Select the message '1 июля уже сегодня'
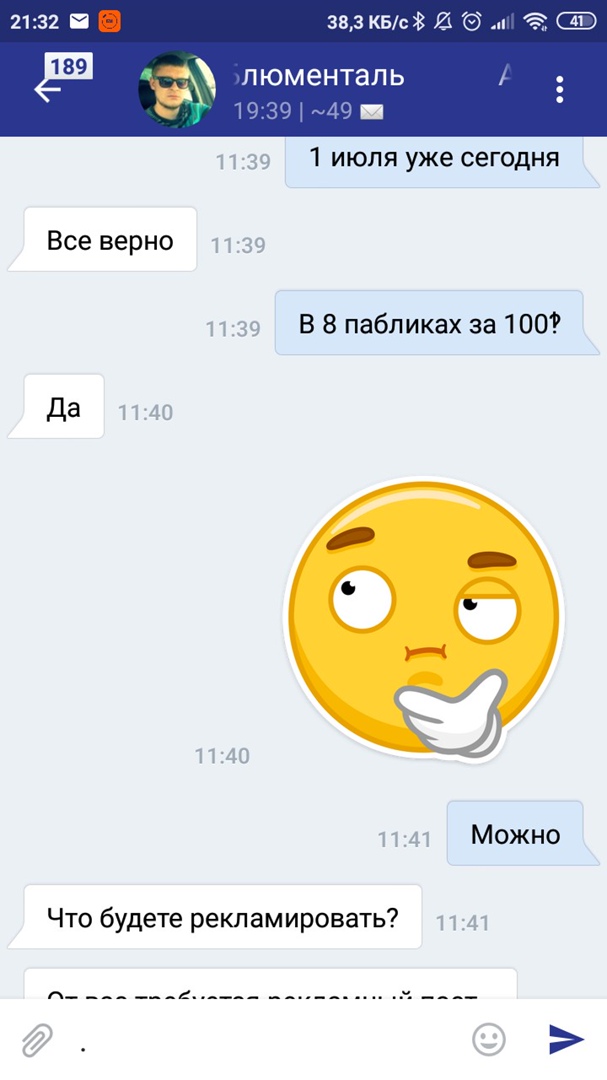This screenshot has height=1080, width=607. coord(435,158)
